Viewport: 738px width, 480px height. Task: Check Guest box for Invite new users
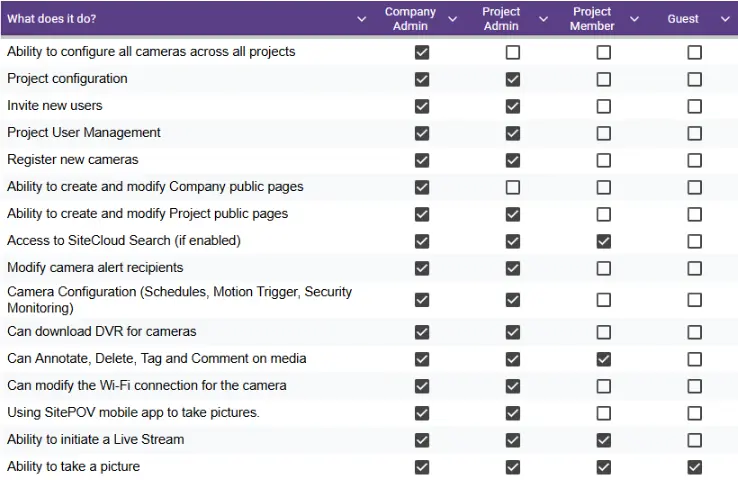[x=694, y=106]
